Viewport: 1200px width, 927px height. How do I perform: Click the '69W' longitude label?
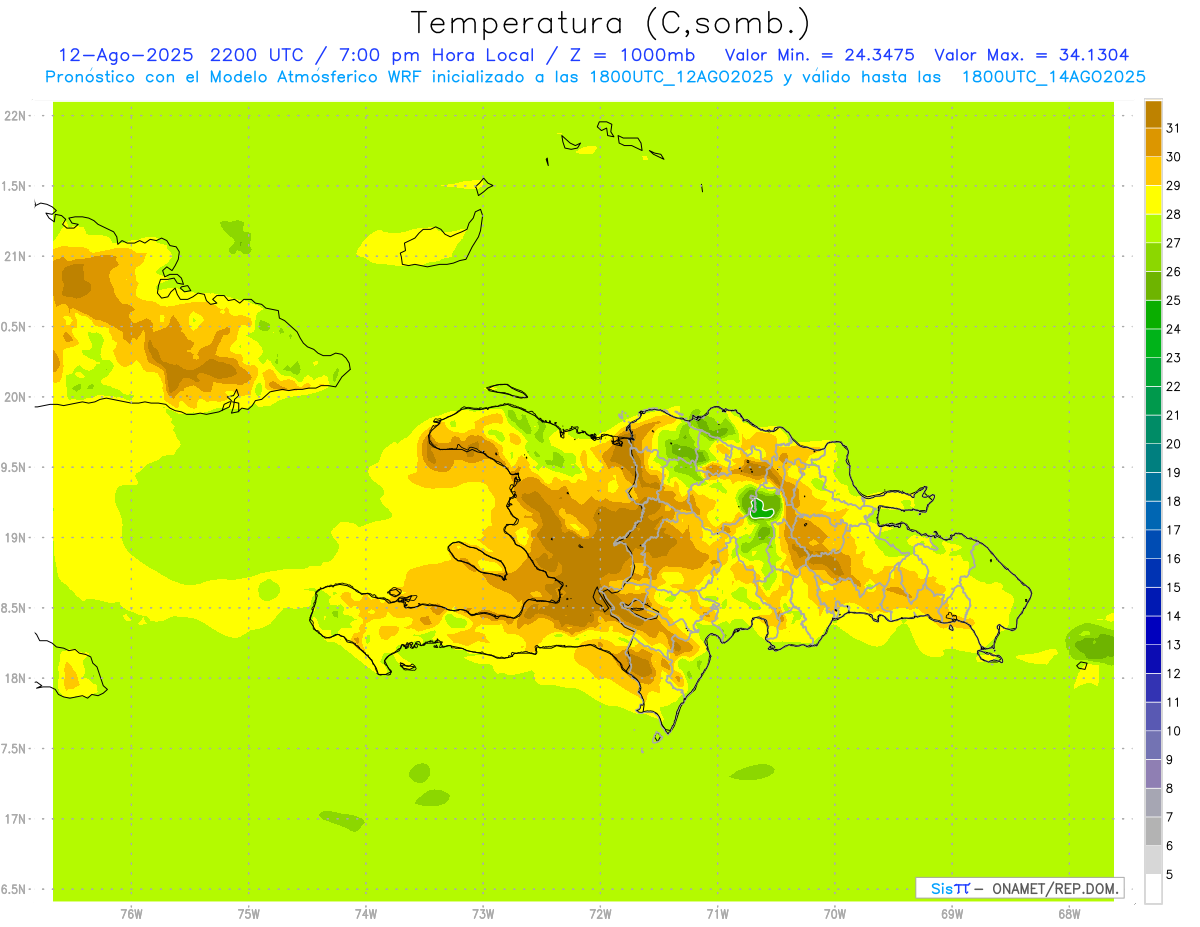952,914
